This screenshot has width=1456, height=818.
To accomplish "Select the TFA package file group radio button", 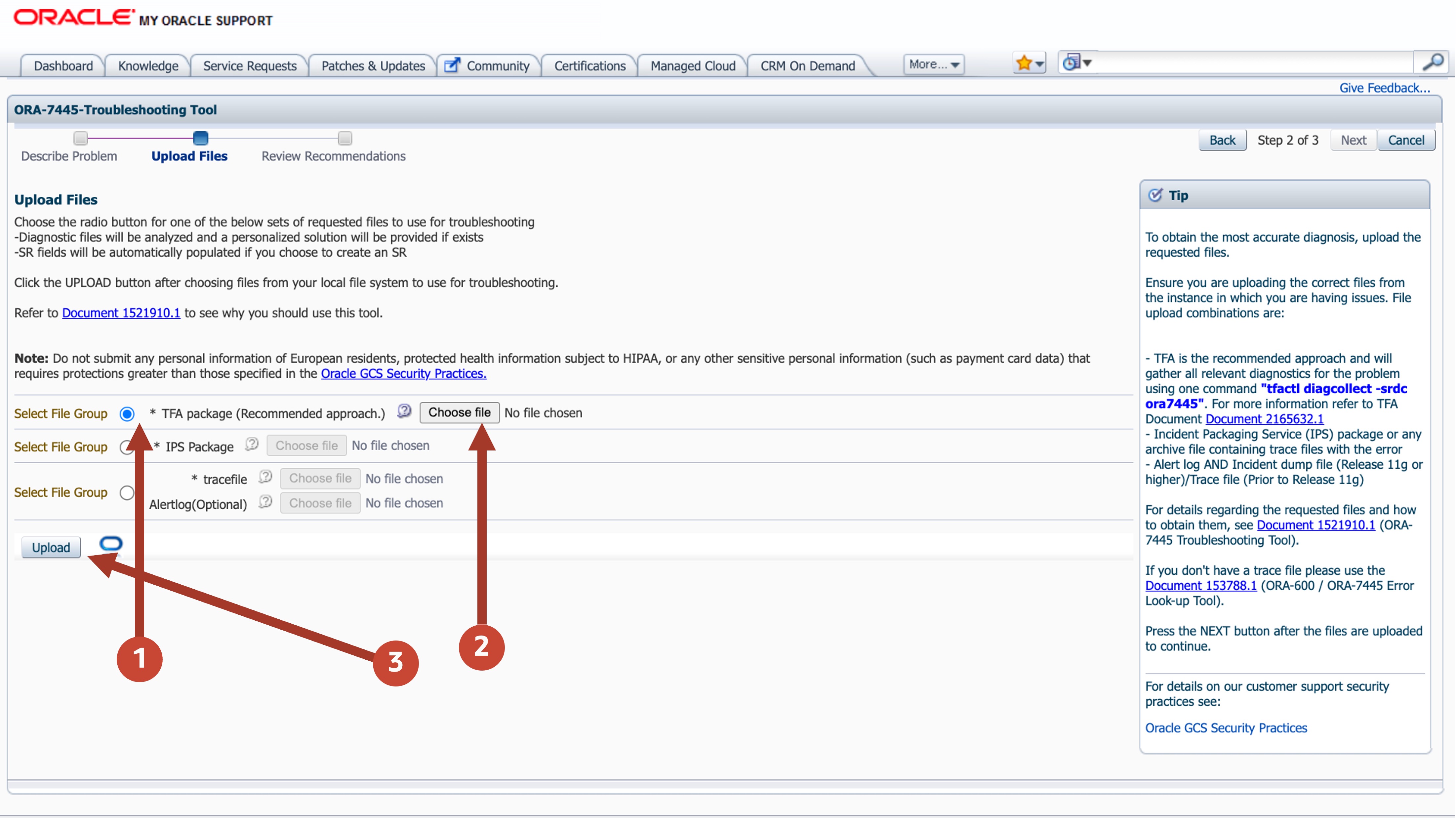I will (127, 413).
